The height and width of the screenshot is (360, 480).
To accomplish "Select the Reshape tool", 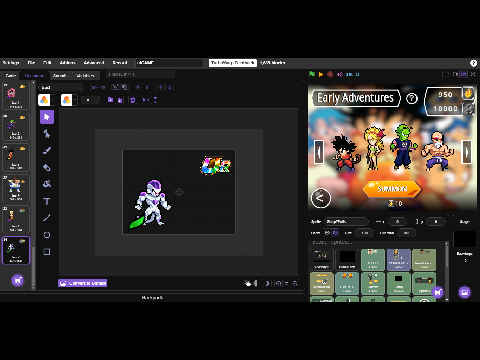I will (x=47, y=134).
